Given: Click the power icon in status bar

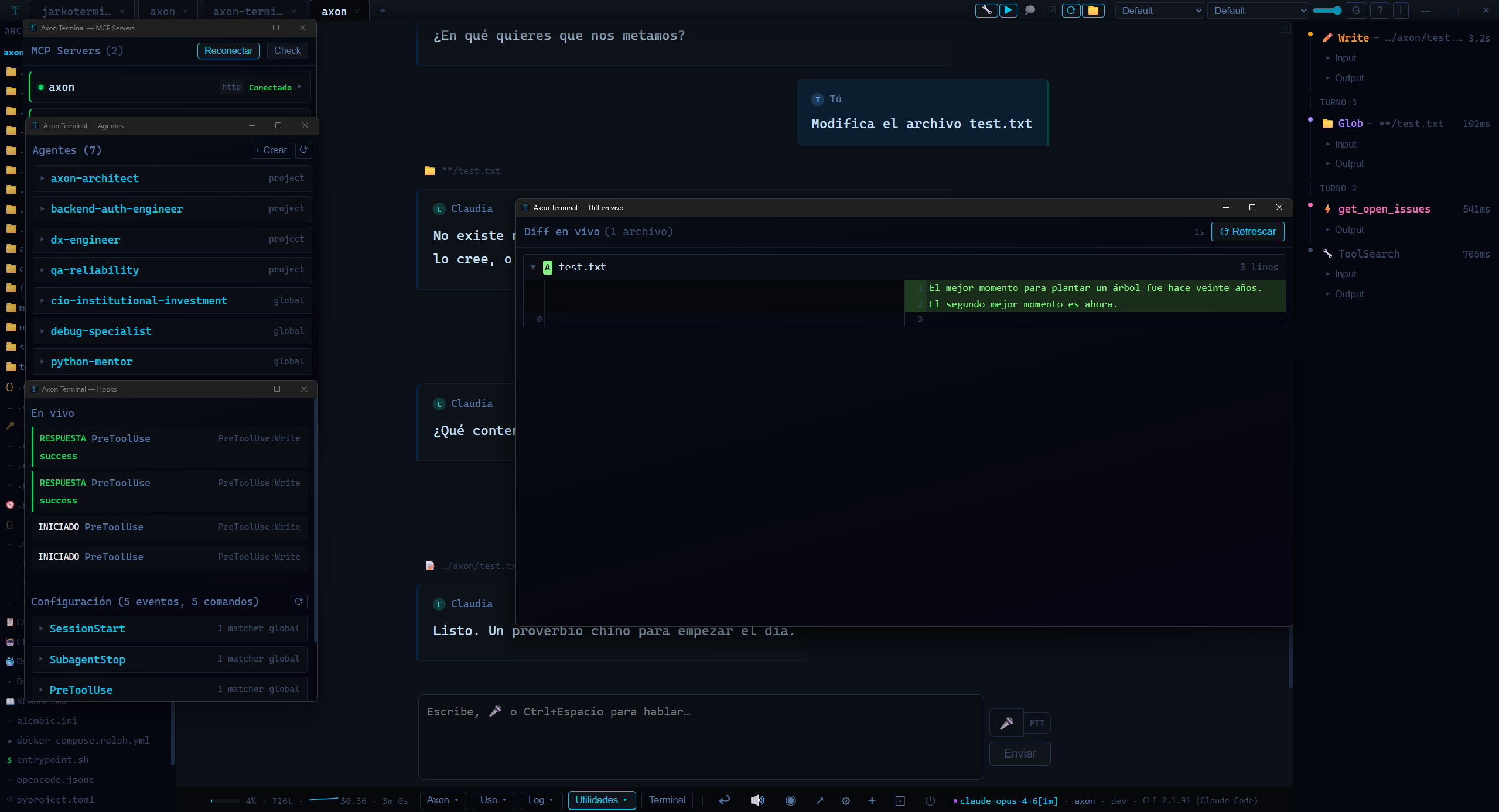Looking at the screenshot, I should [x=930, y=800].
